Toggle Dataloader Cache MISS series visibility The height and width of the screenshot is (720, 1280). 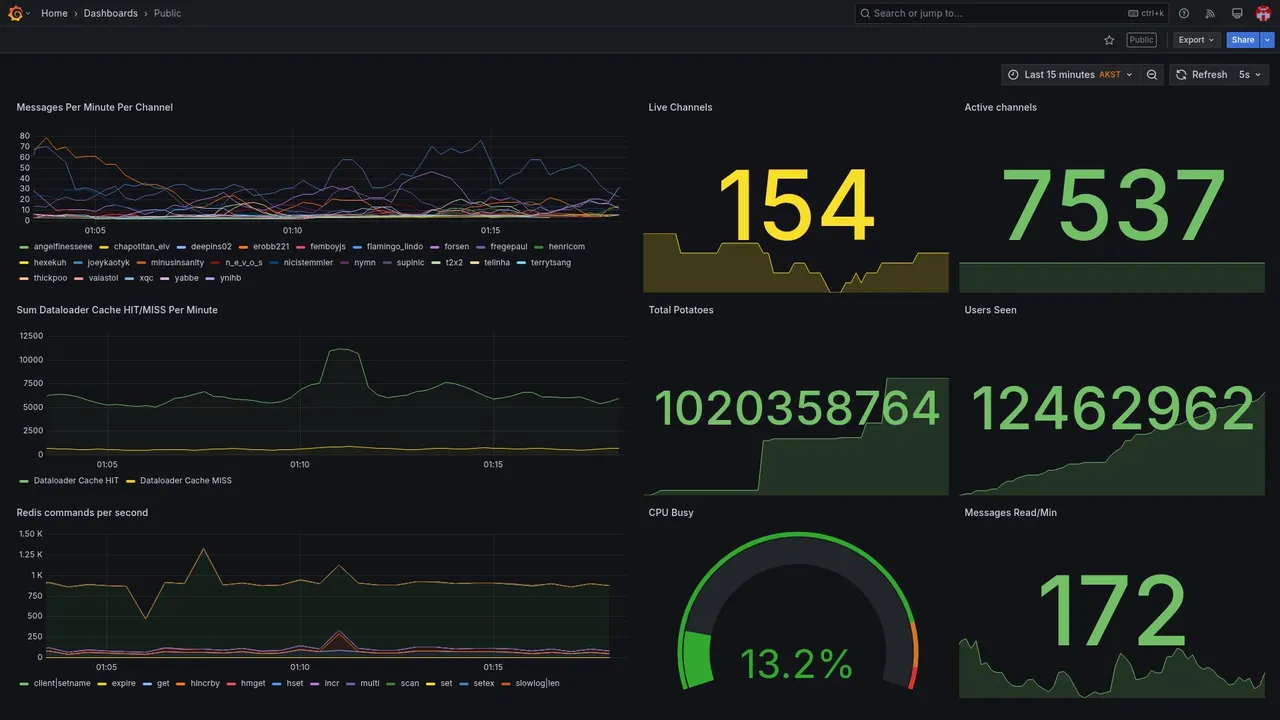click(185, 481)
